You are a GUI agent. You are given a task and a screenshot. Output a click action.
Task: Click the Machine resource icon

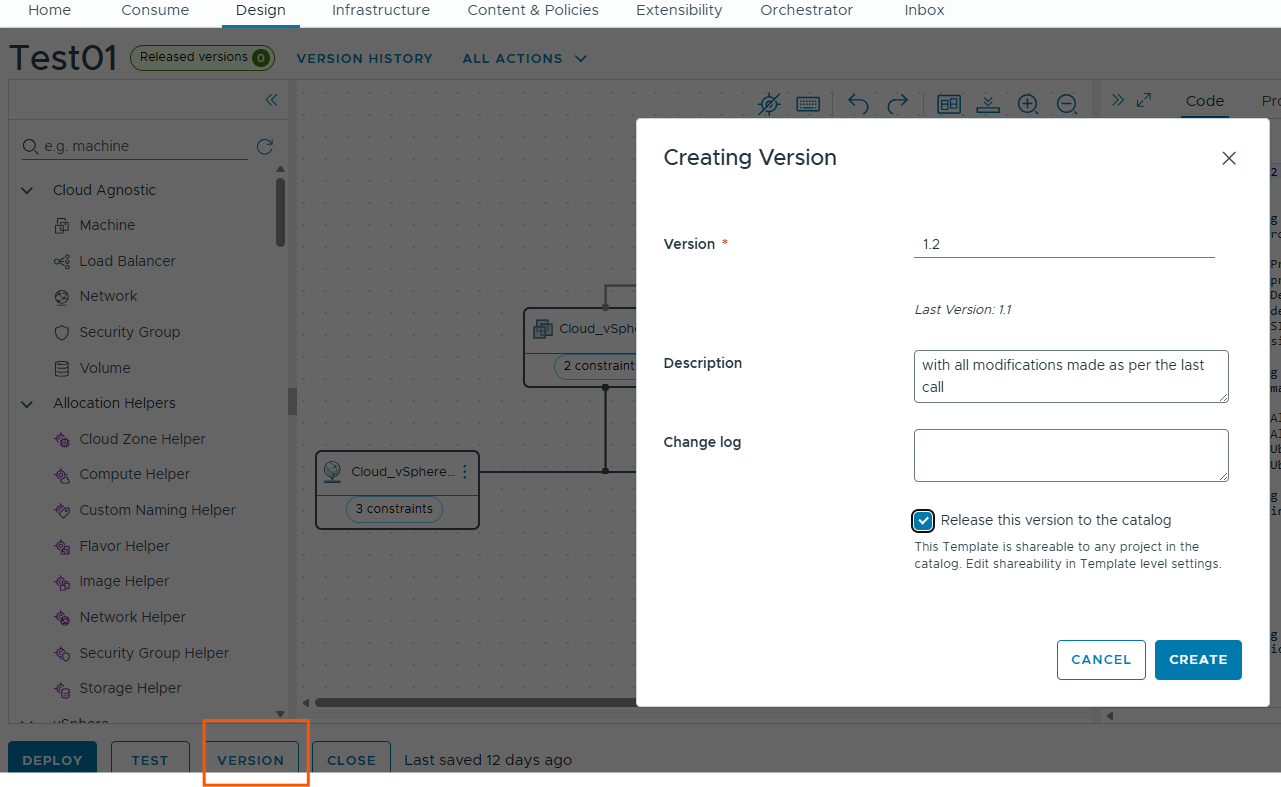point(62,226)
